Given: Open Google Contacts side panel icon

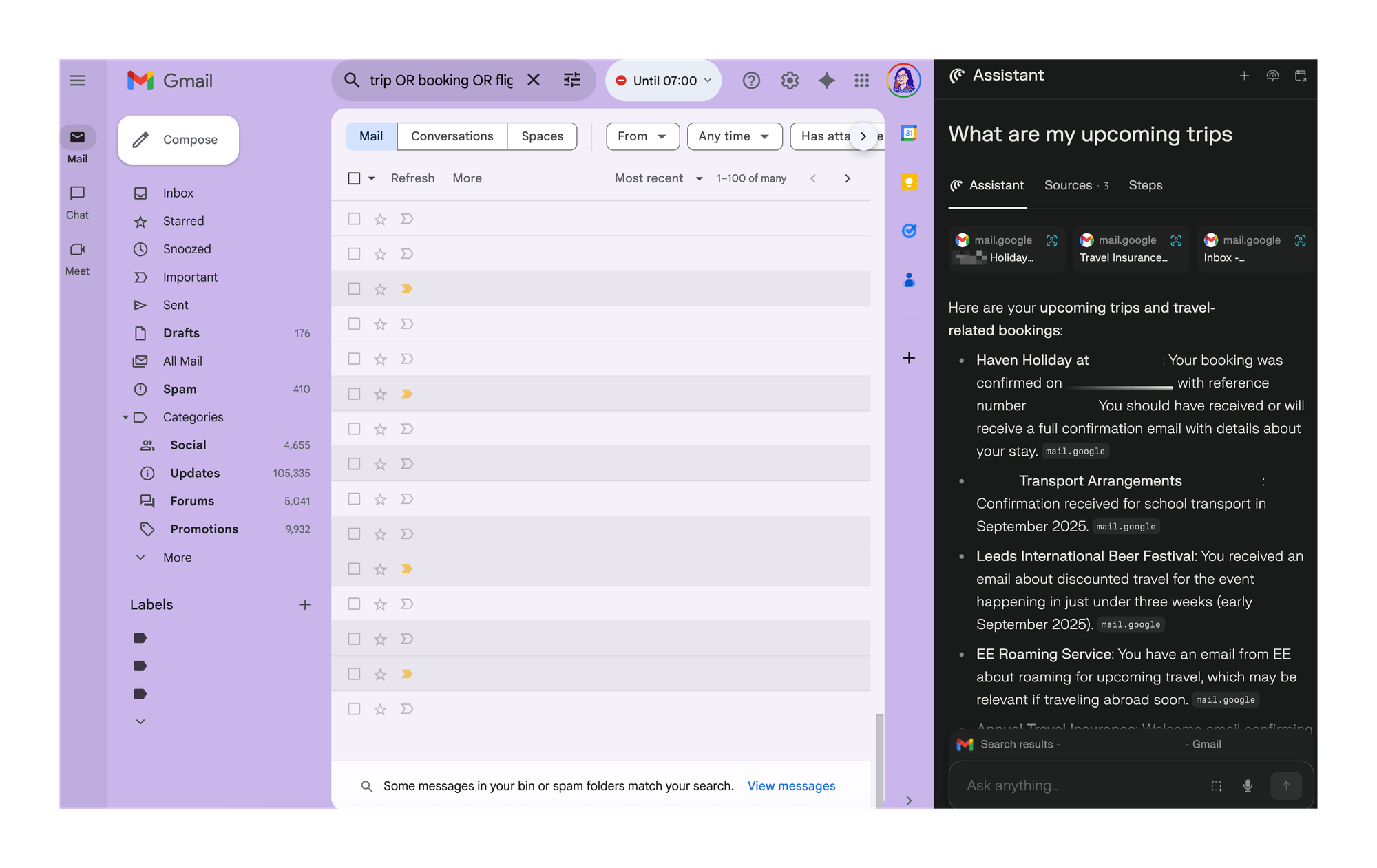Looking at the screenshot, I should 909,279.
